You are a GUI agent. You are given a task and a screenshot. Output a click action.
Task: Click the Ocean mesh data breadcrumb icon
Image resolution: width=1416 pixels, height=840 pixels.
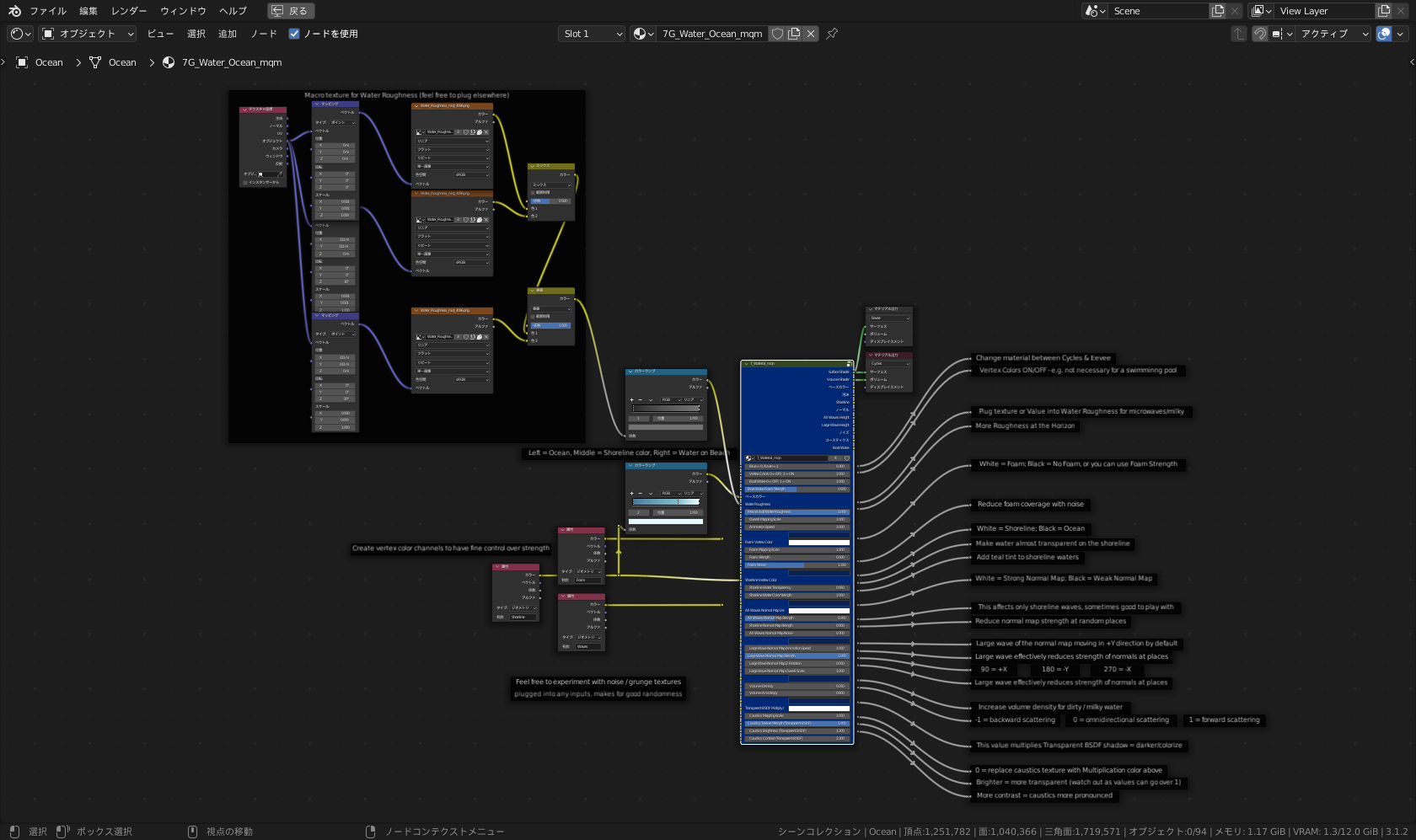95,62
